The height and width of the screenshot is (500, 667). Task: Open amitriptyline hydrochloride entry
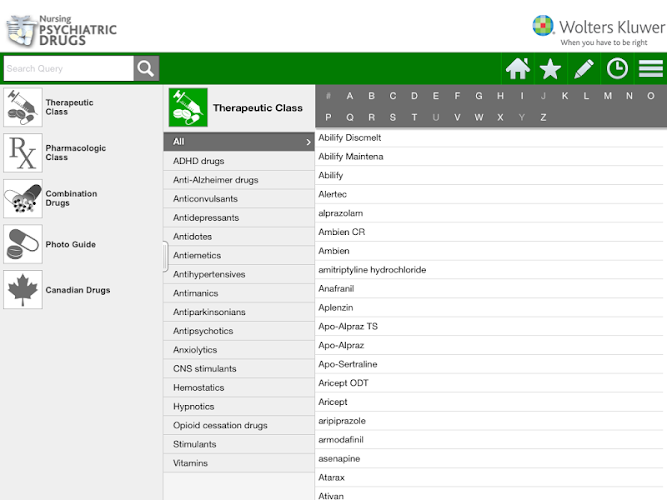point(490,270)
